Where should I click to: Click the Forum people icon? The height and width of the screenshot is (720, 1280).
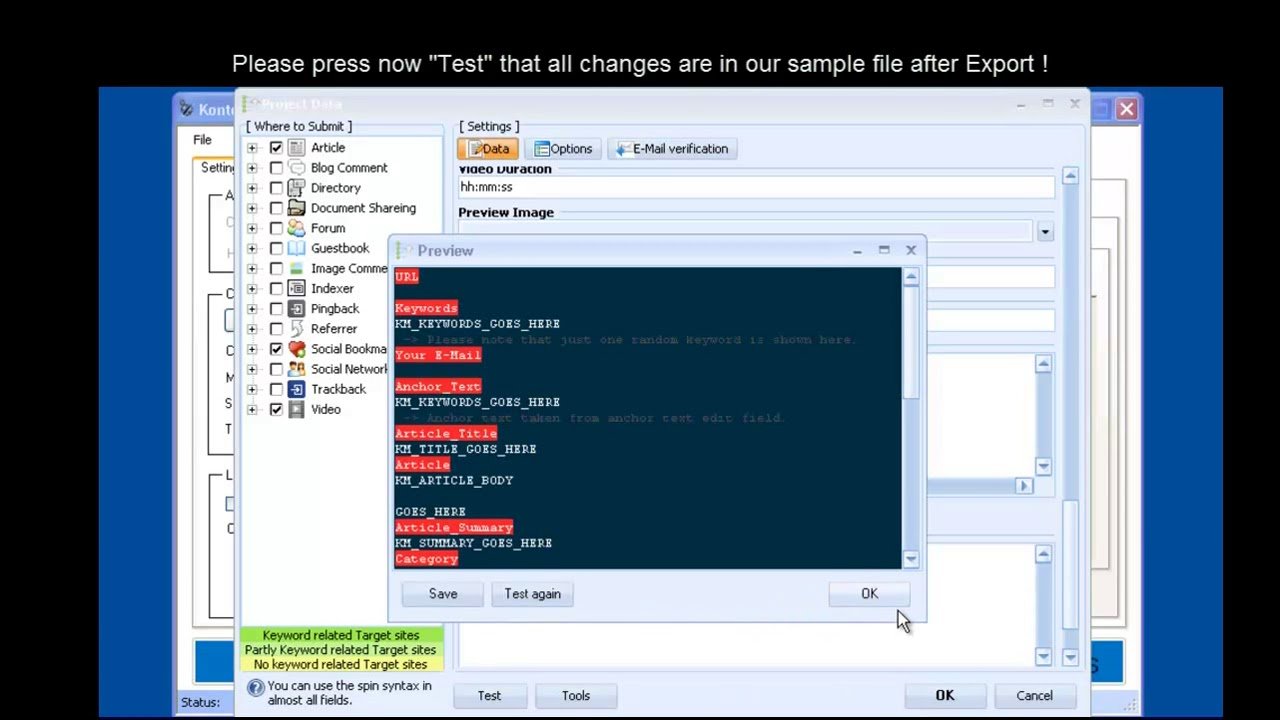point(296,227)
